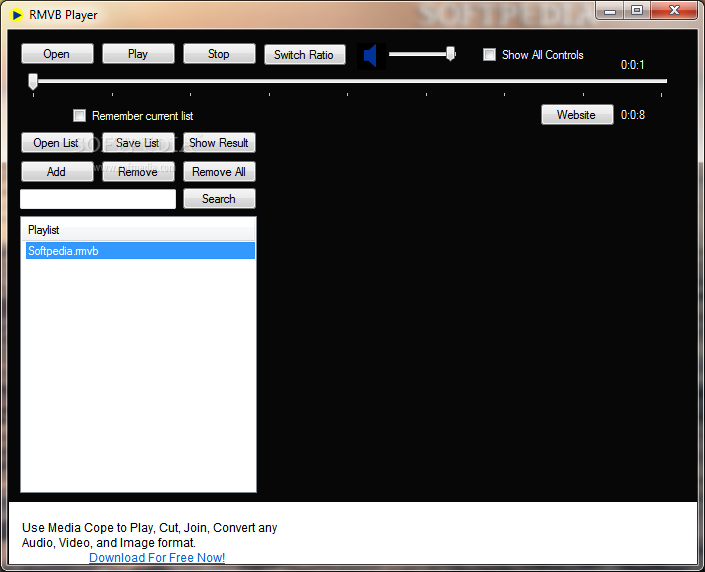Click the playback seek bar thumb
Screen dimensions: 705x572
33,82
